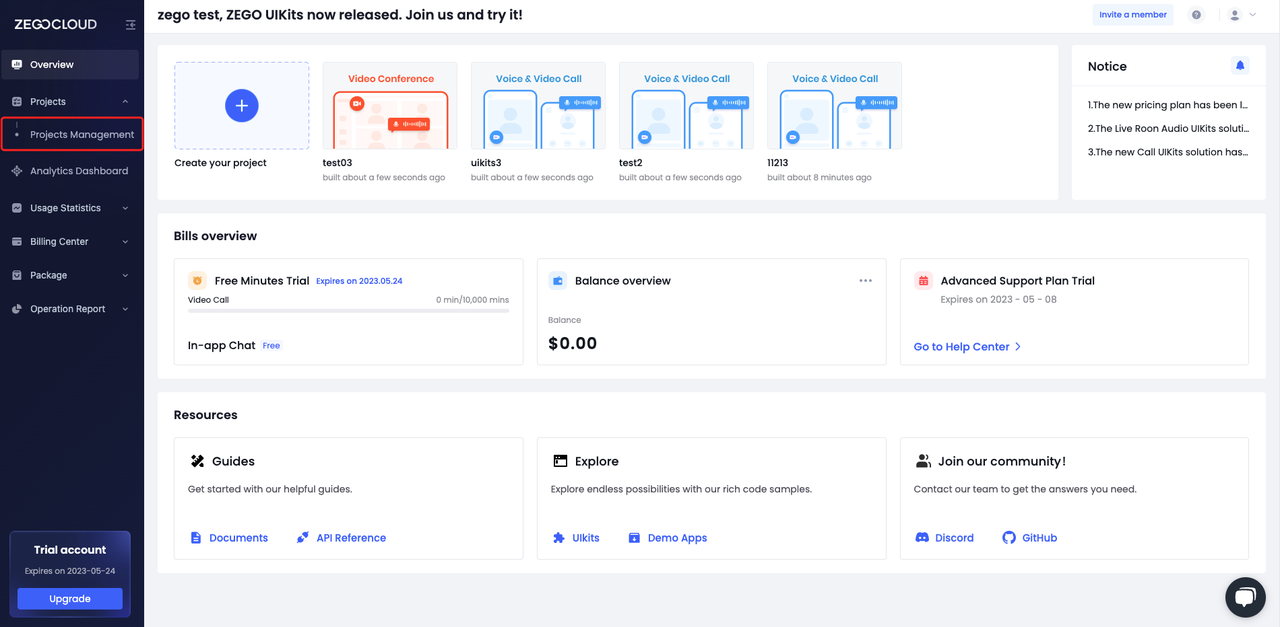Screen dimensions: 1280x627
Task: Click the Demo Apps icon
Action: pyautogui.click(x=634, y=538)
